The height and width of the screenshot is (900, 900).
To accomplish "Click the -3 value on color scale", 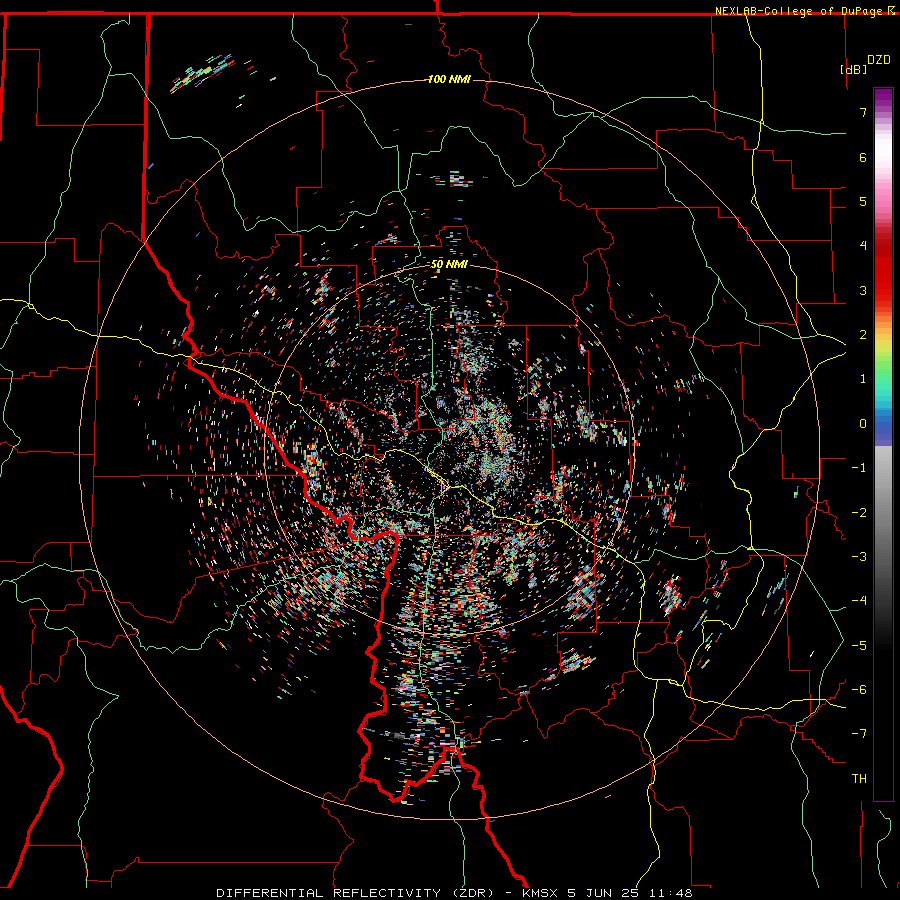I will coord(859,556).
